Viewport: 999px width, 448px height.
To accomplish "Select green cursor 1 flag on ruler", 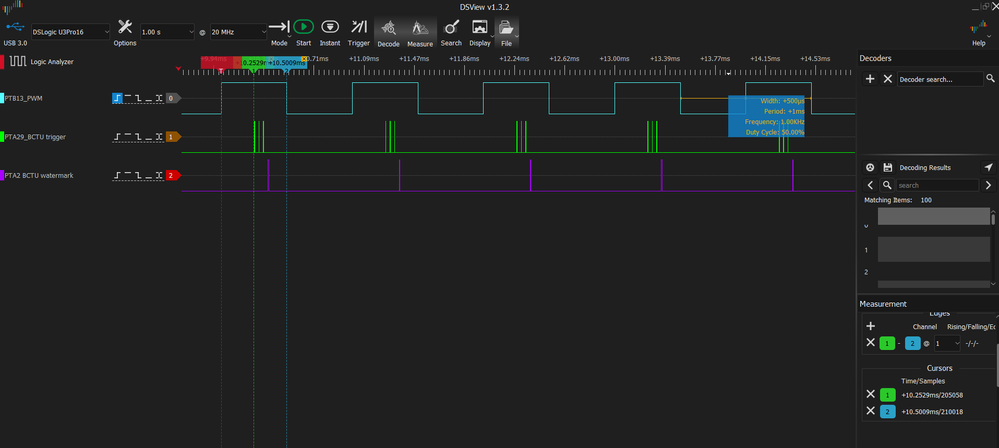I will (254, 62).
